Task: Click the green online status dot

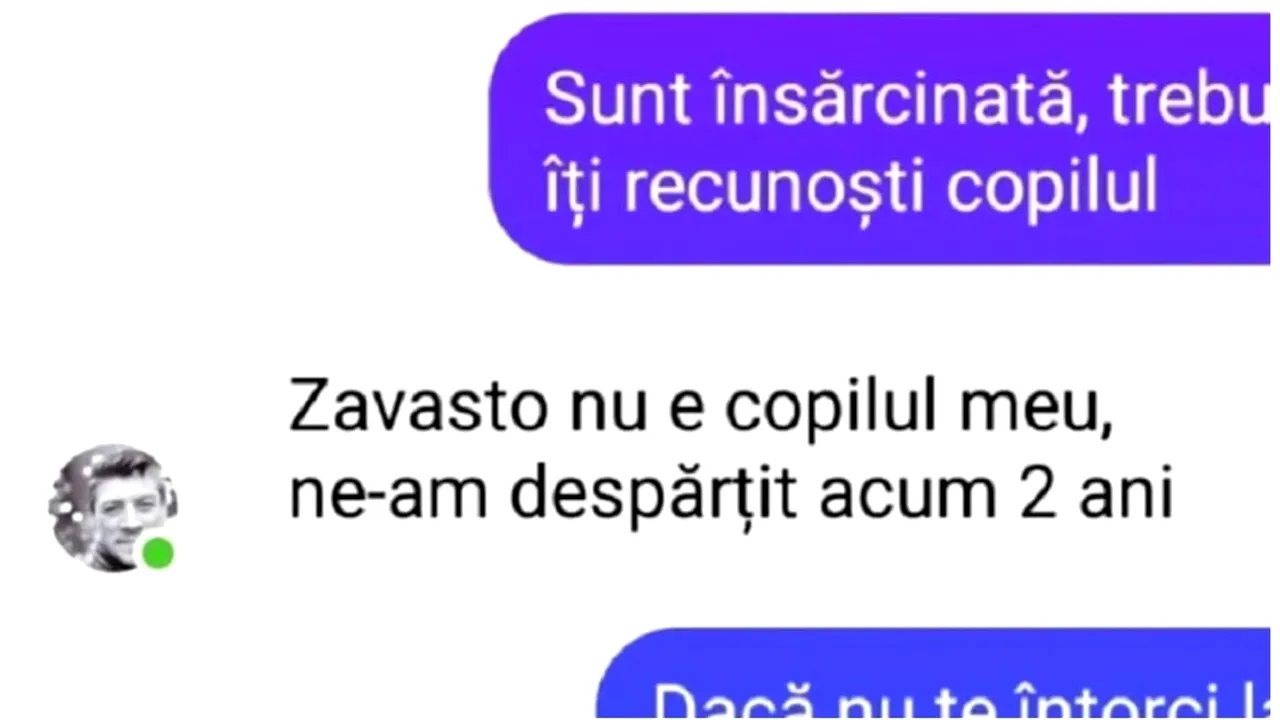Action: point(157,553)
